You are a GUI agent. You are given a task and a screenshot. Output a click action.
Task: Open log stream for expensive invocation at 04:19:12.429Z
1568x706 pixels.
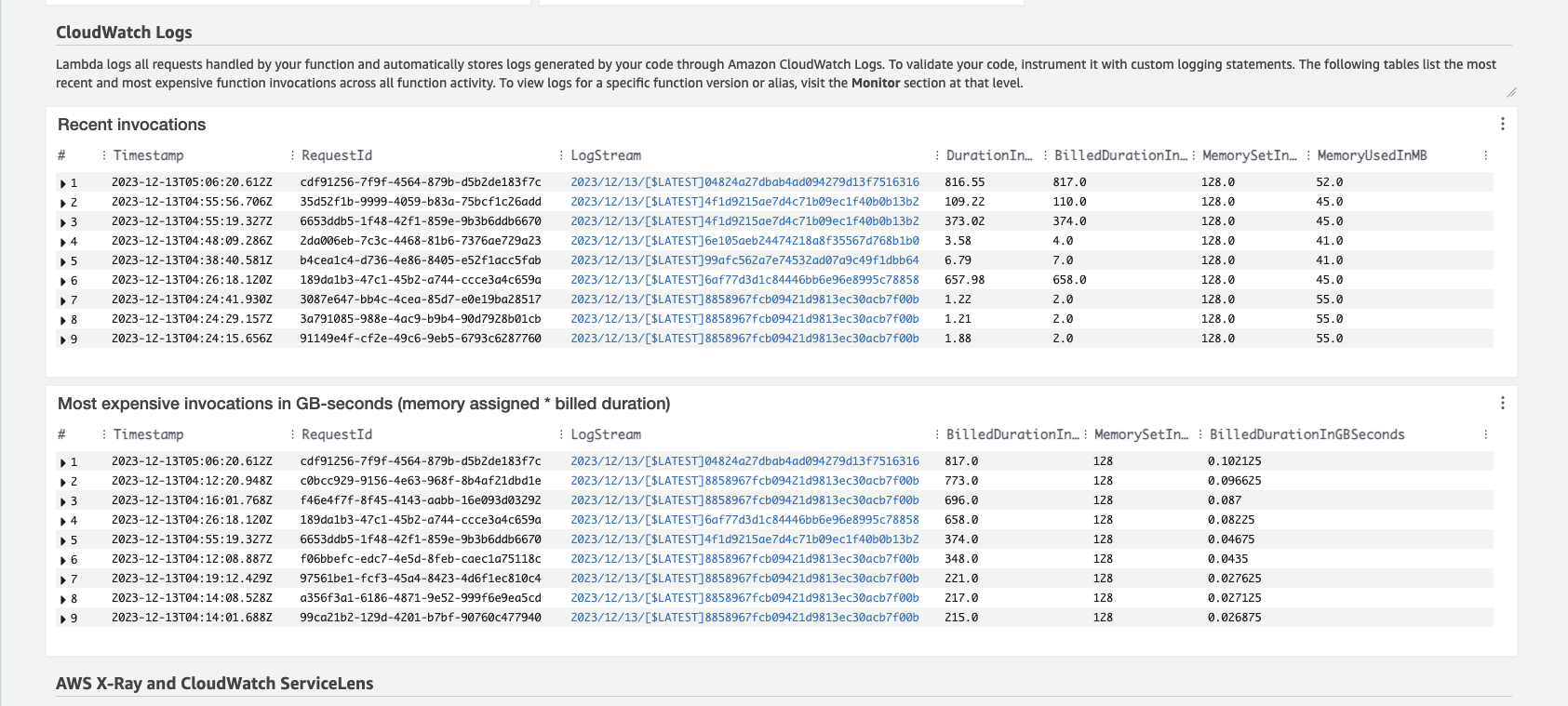tap(744, 579)
